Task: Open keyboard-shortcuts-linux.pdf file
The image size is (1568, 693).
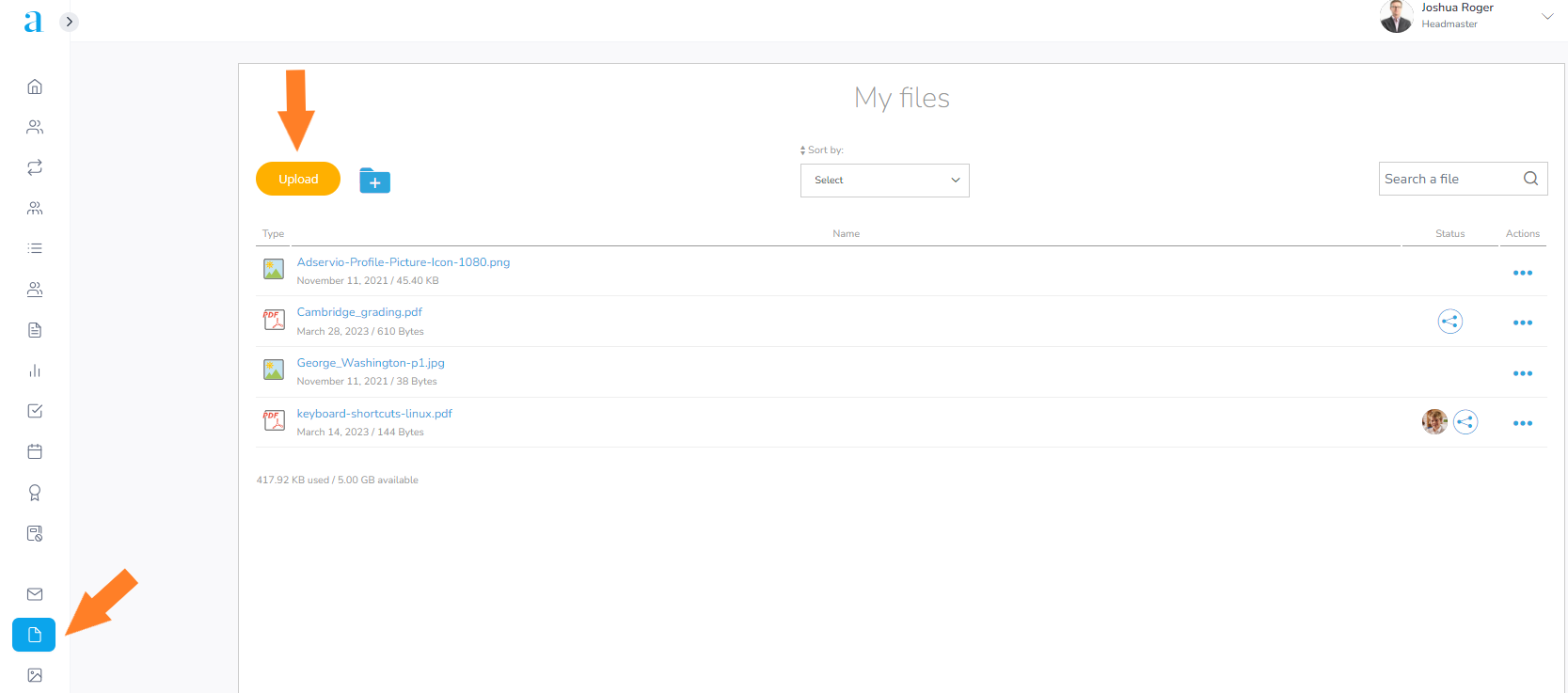Action: 374,414
